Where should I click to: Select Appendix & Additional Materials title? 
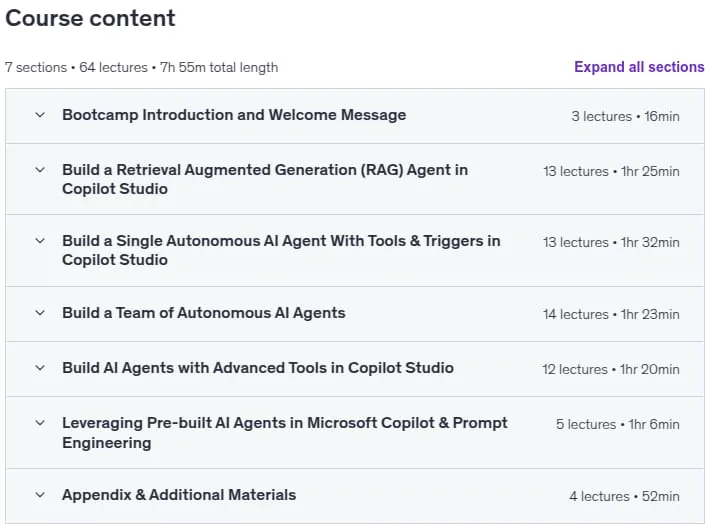click(x=179, y=495)
